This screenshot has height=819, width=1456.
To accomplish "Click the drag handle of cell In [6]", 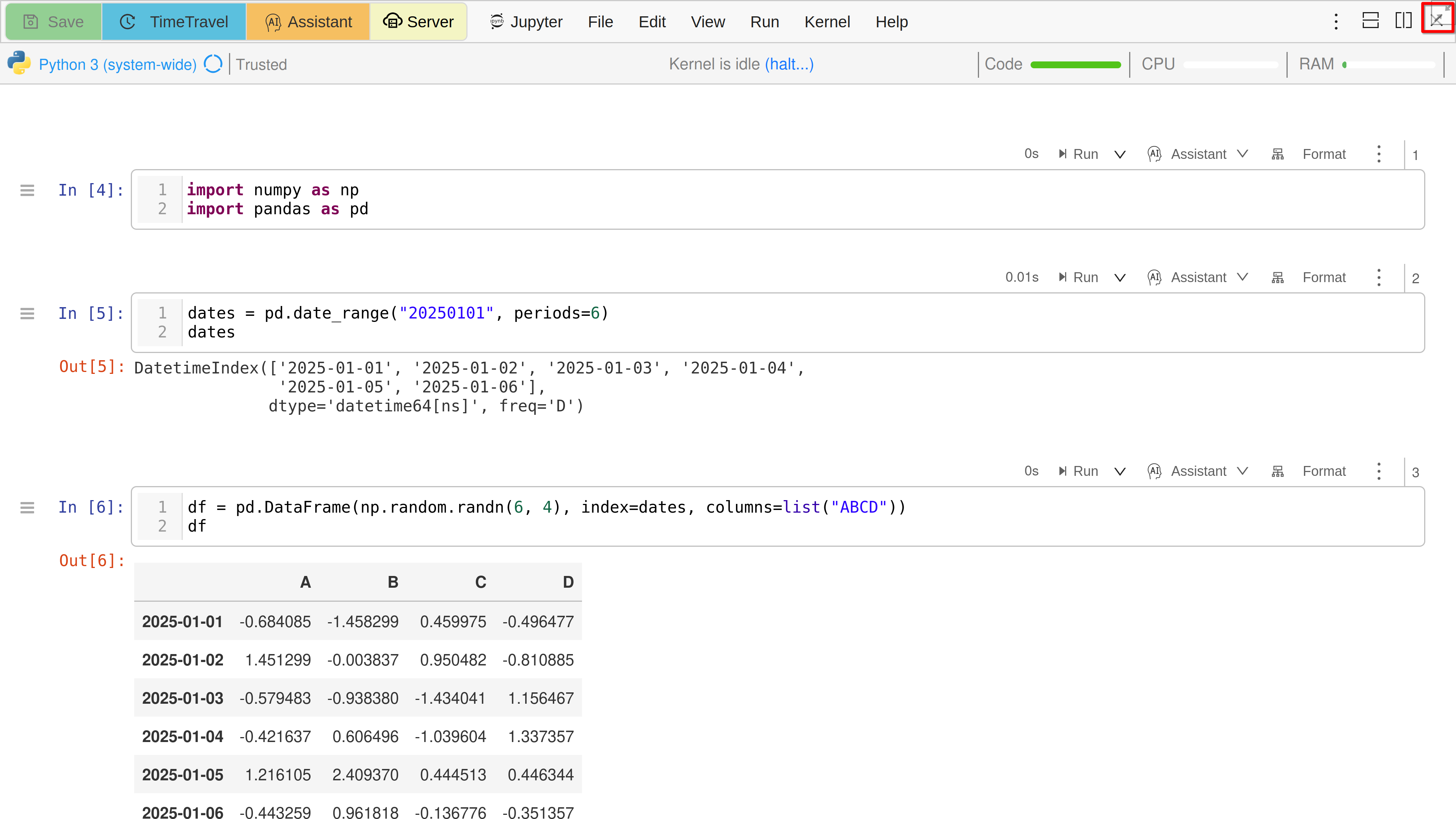I will point(27,508).
